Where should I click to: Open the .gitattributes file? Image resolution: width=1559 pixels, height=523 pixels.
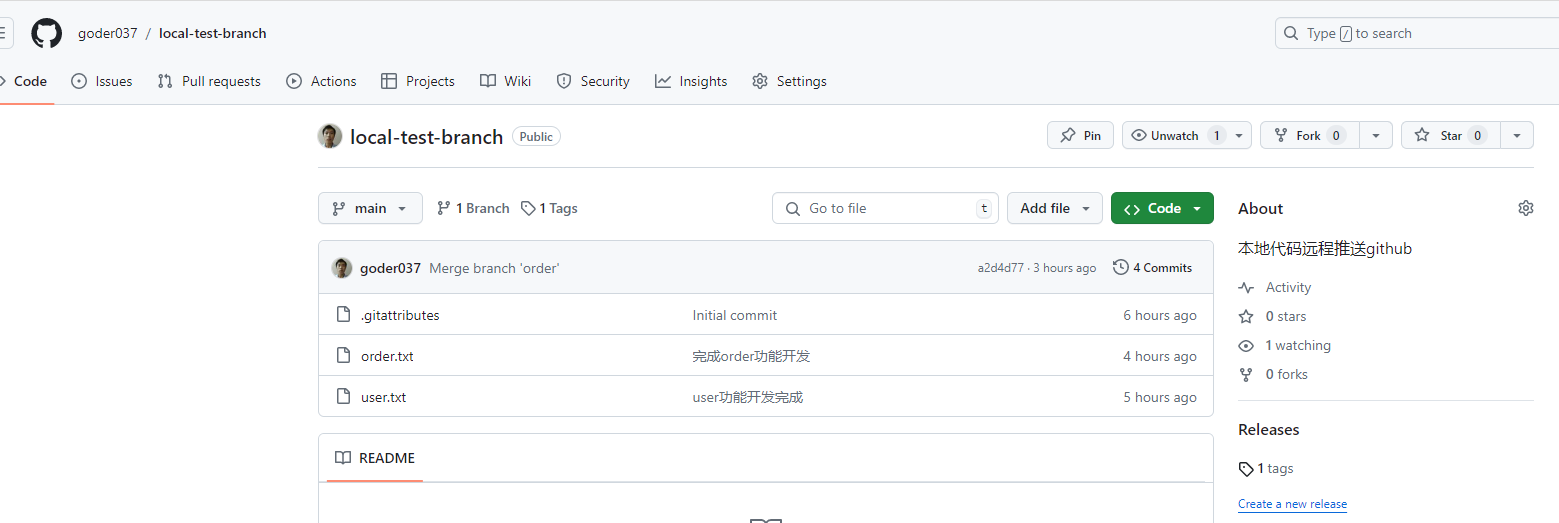[x=400, y=315]
